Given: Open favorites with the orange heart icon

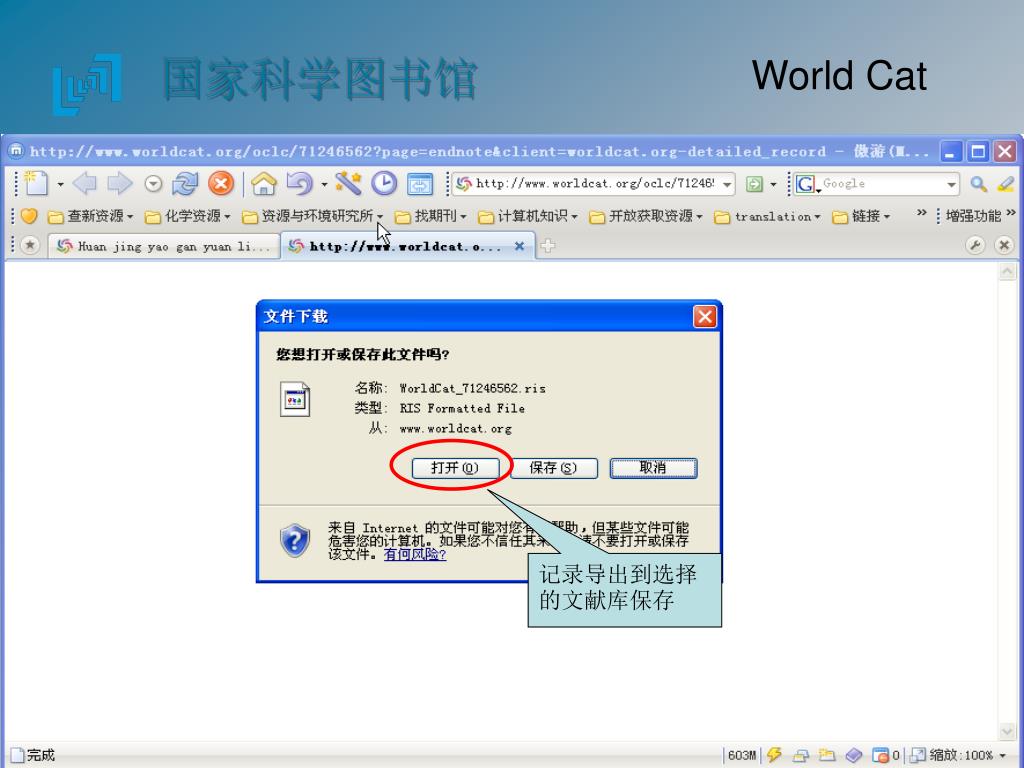Looking at the screenshot, I should [x=29, y=216].
